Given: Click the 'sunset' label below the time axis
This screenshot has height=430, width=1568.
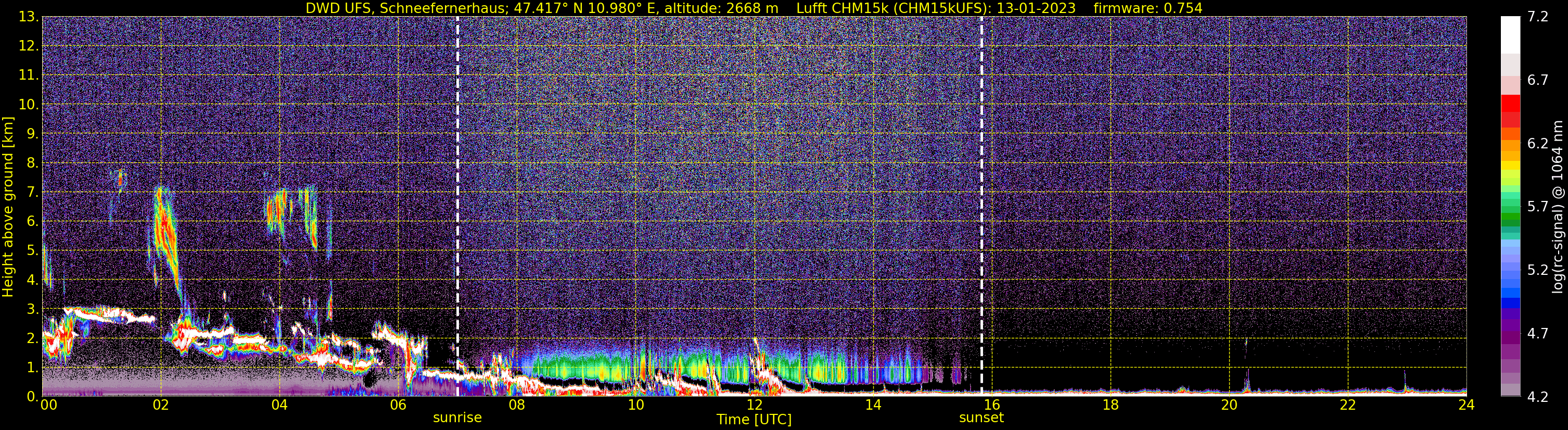Looking at the screenshot, I should pyautogui.click(x=981, y=418).
